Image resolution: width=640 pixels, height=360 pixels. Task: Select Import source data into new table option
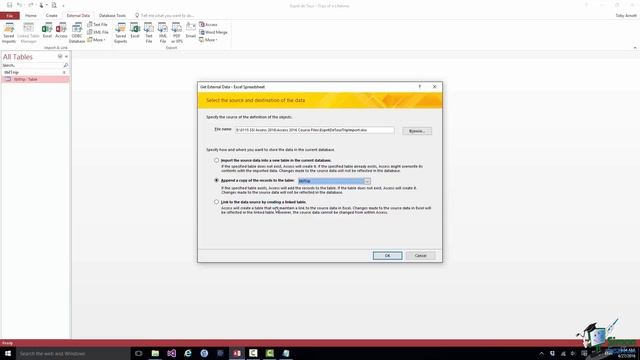(x=216, y=160)
